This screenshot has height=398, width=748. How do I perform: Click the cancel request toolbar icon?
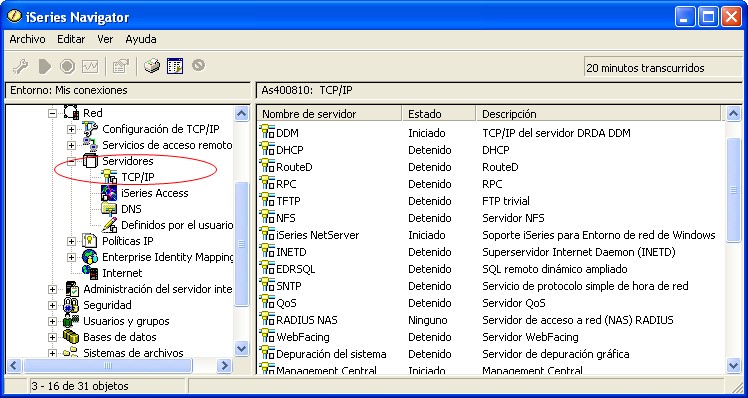pyautogui.click(x=198, y=65)
